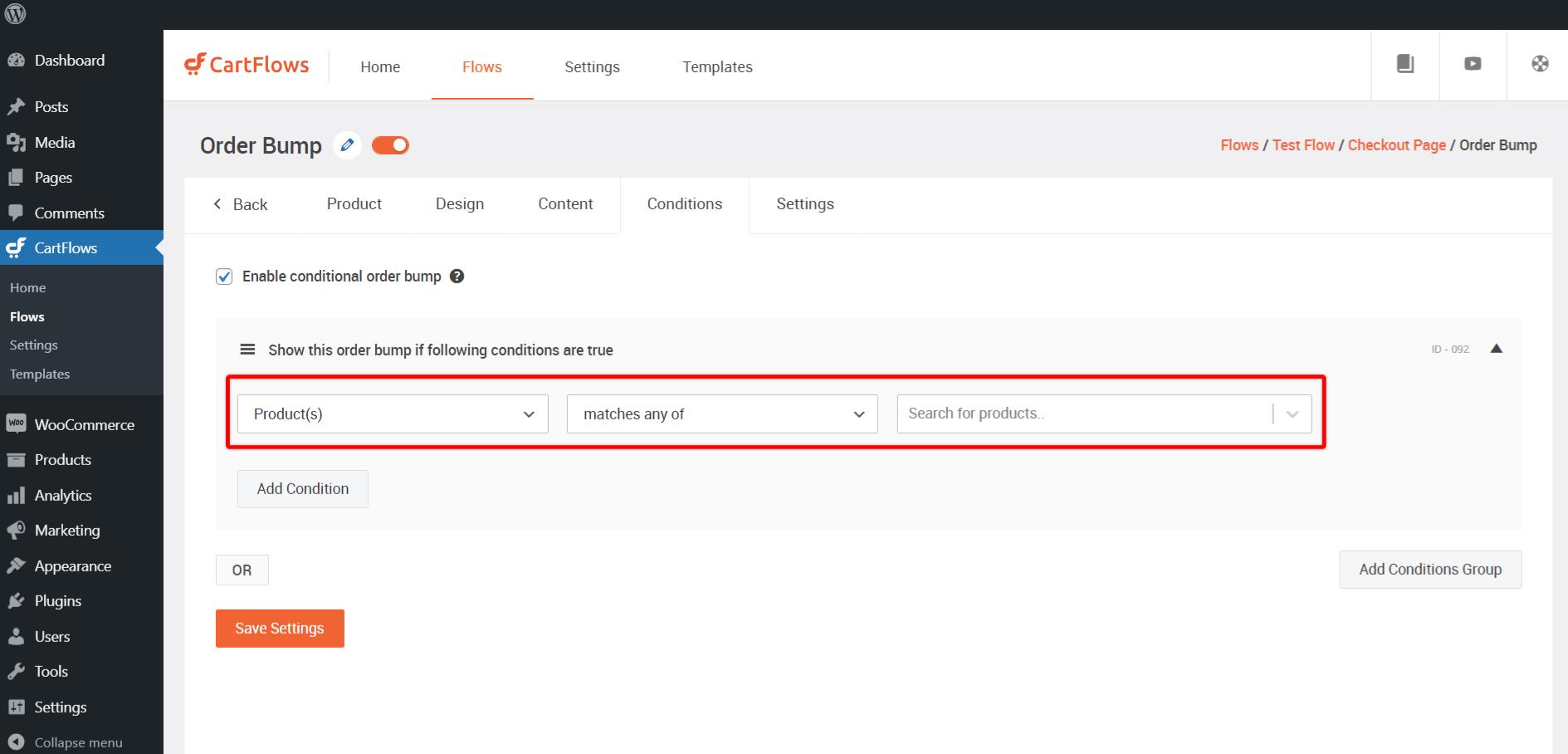Click the WordPress logo in admin bar

tap(16, 14)
